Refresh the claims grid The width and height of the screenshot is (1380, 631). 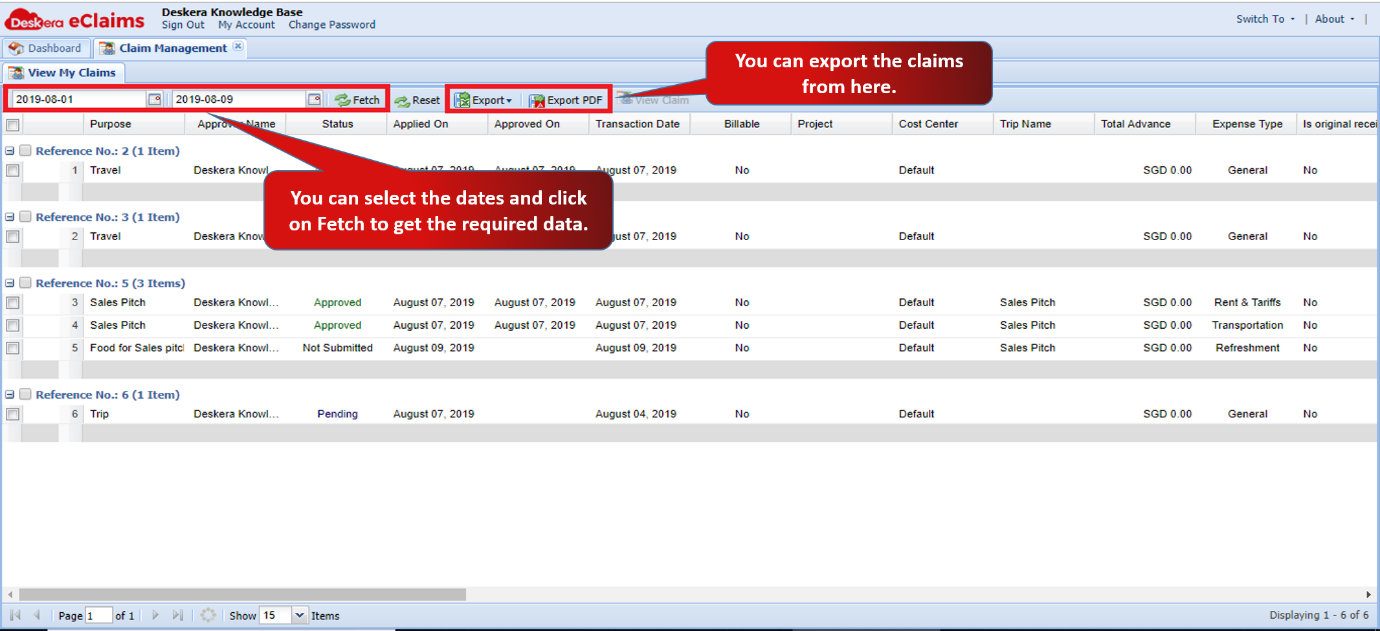point(208,615)
